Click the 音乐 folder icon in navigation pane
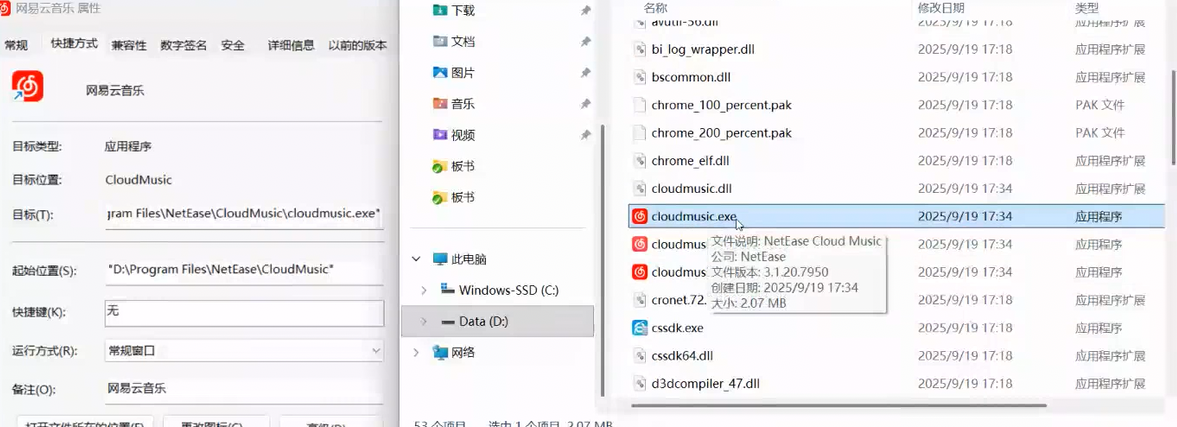 pyautogui.click(x=441, y=104)
